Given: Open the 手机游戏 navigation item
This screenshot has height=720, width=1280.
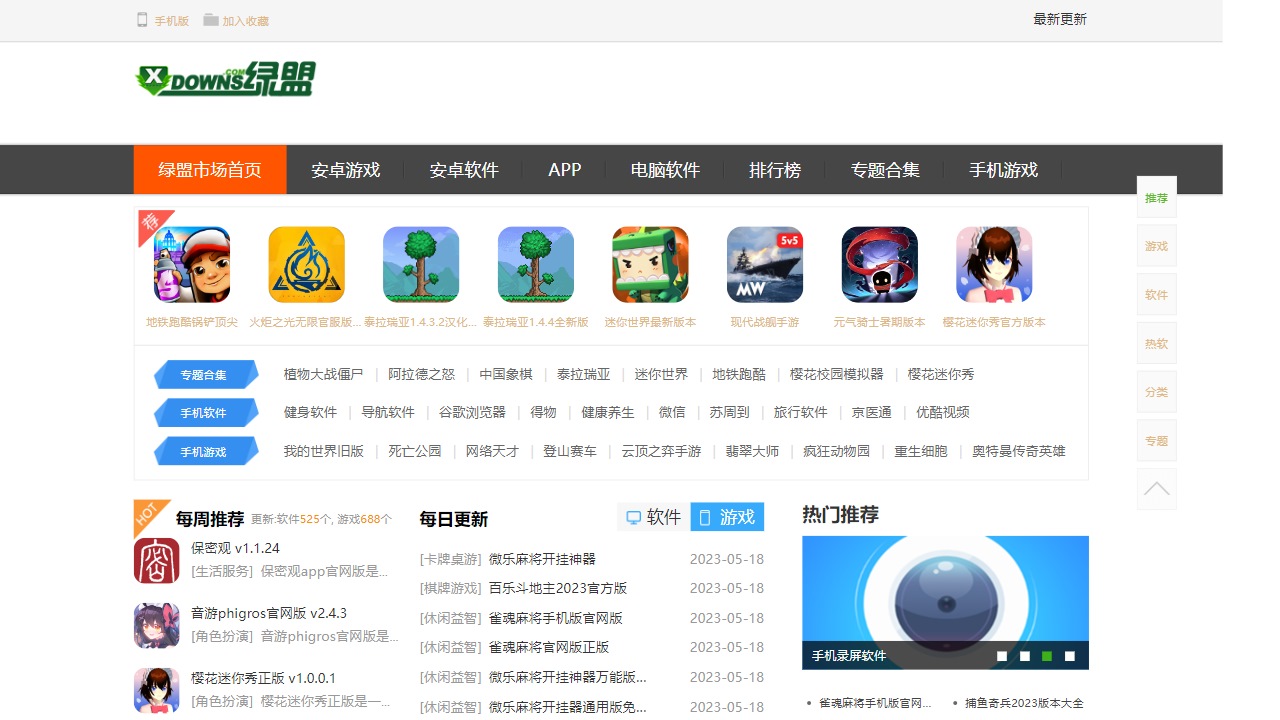Looking at the screenshot, I should click(x=1004, y=170).
